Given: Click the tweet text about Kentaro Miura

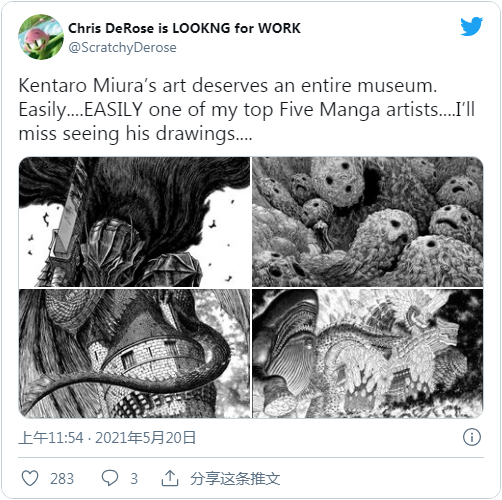Looking at the screenshot, I should (x=247, y=110).
